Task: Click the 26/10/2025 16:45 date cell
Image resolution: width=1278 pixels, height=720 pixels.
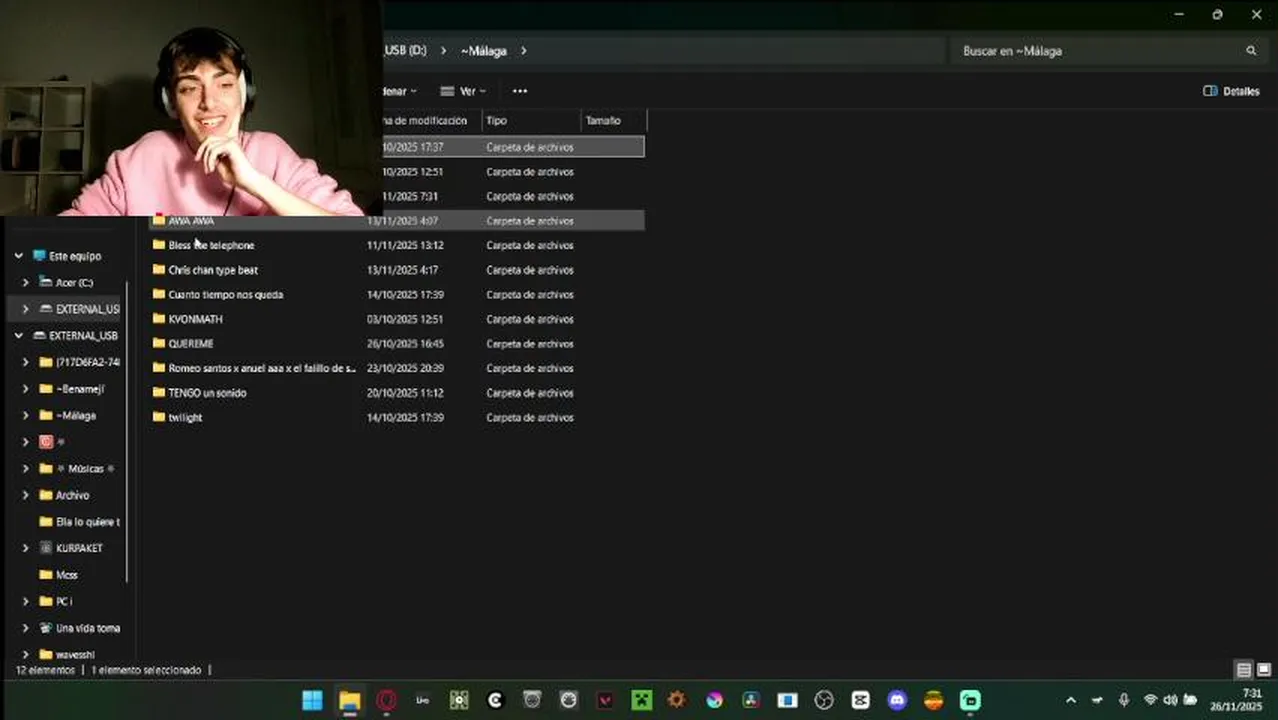Action: point(405,344)
